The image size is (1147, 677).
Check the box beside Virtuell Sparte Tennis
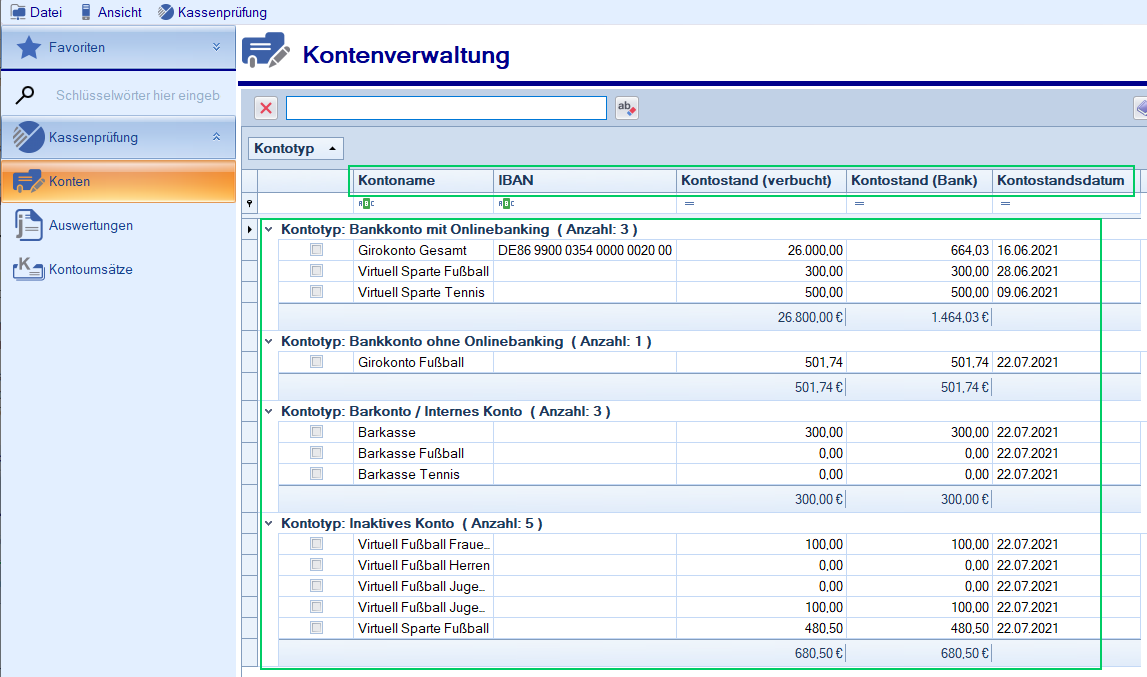click(317, 292)
